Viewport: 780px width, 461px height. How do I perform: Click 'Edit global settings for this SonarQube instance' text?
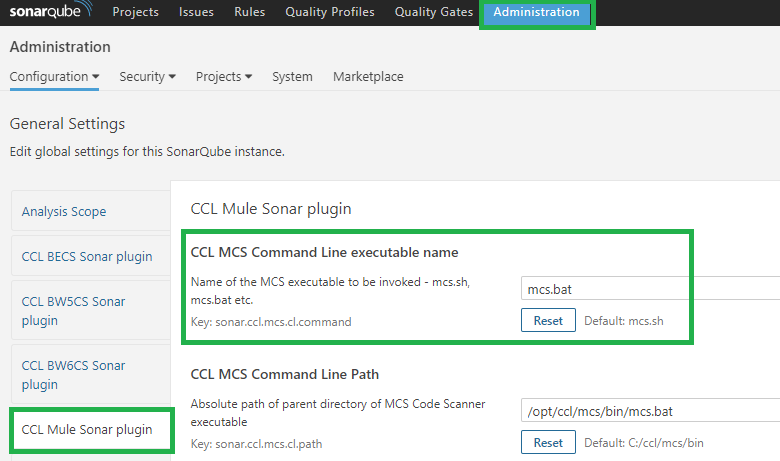click(x=147, y=151)
